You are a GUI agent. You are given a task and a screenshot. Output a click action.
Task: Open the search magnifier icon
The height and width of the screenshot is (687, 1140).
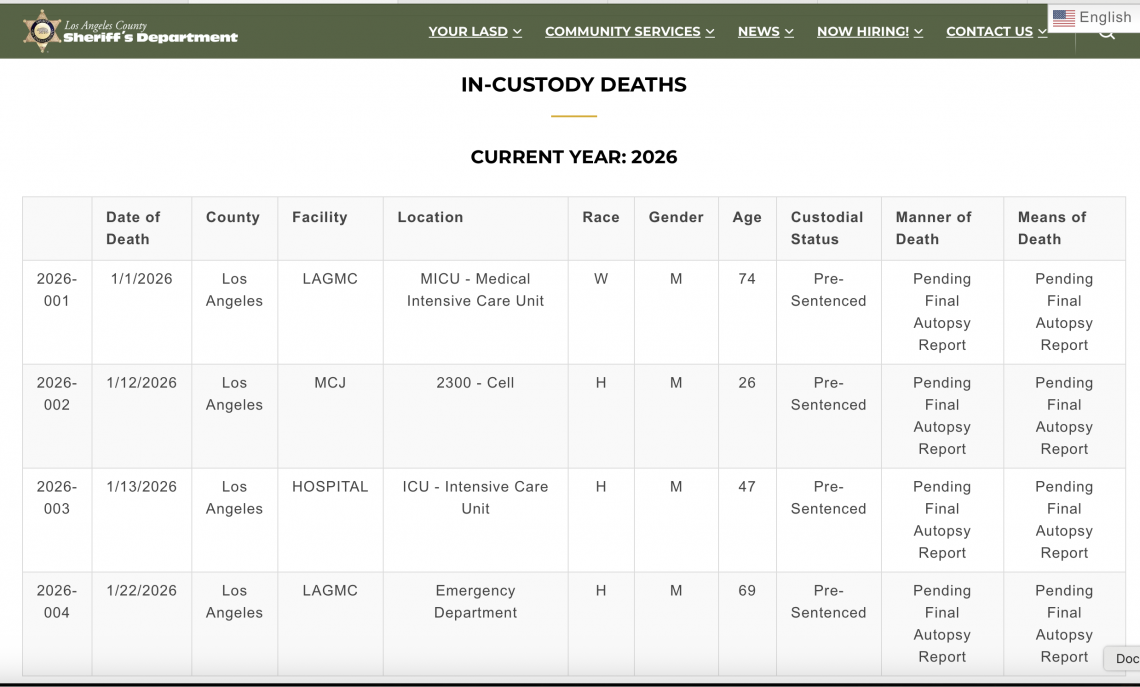[x=1106, y=35]
